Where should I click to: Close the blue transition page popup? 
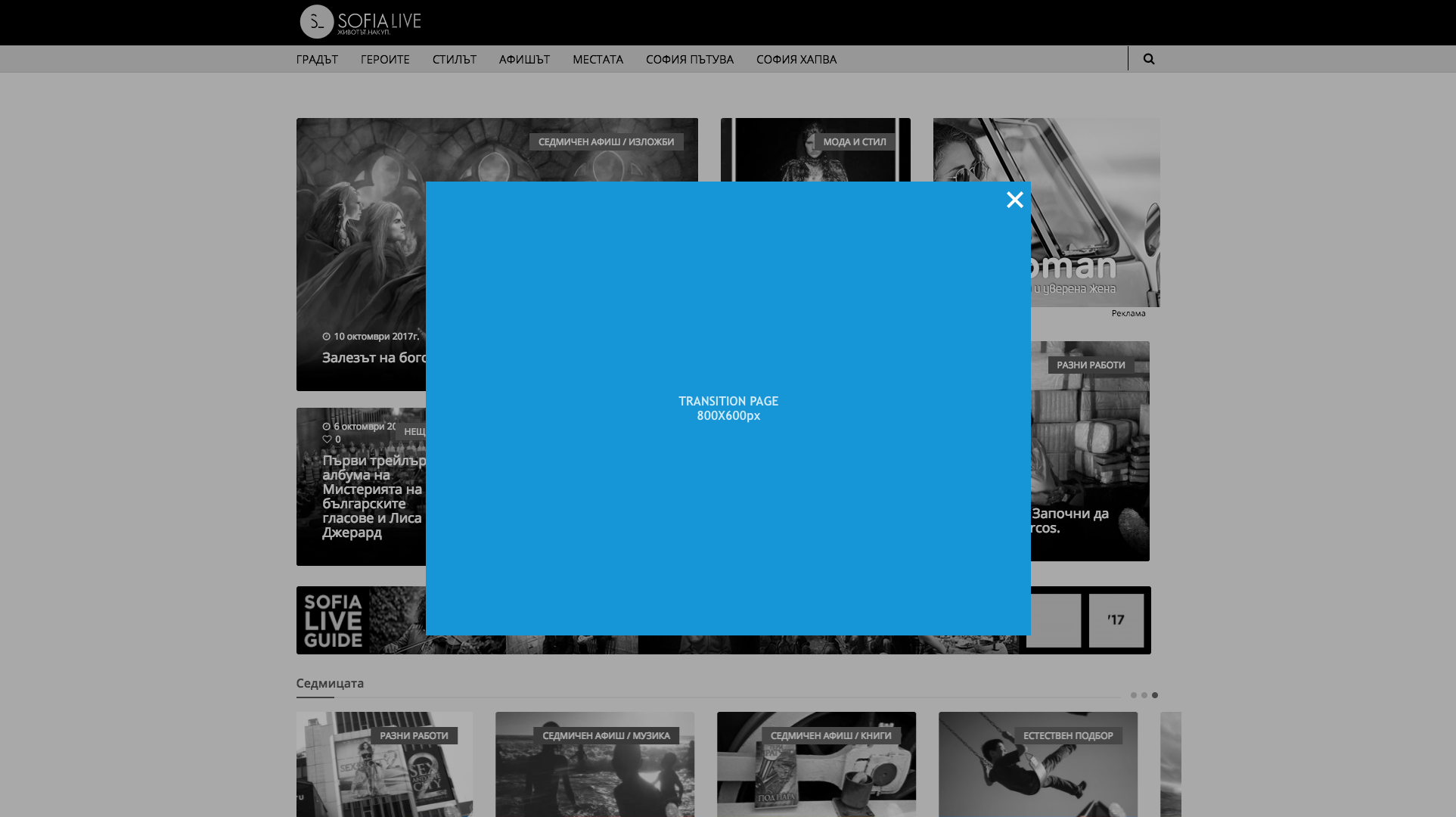(x=1014, y=200)
